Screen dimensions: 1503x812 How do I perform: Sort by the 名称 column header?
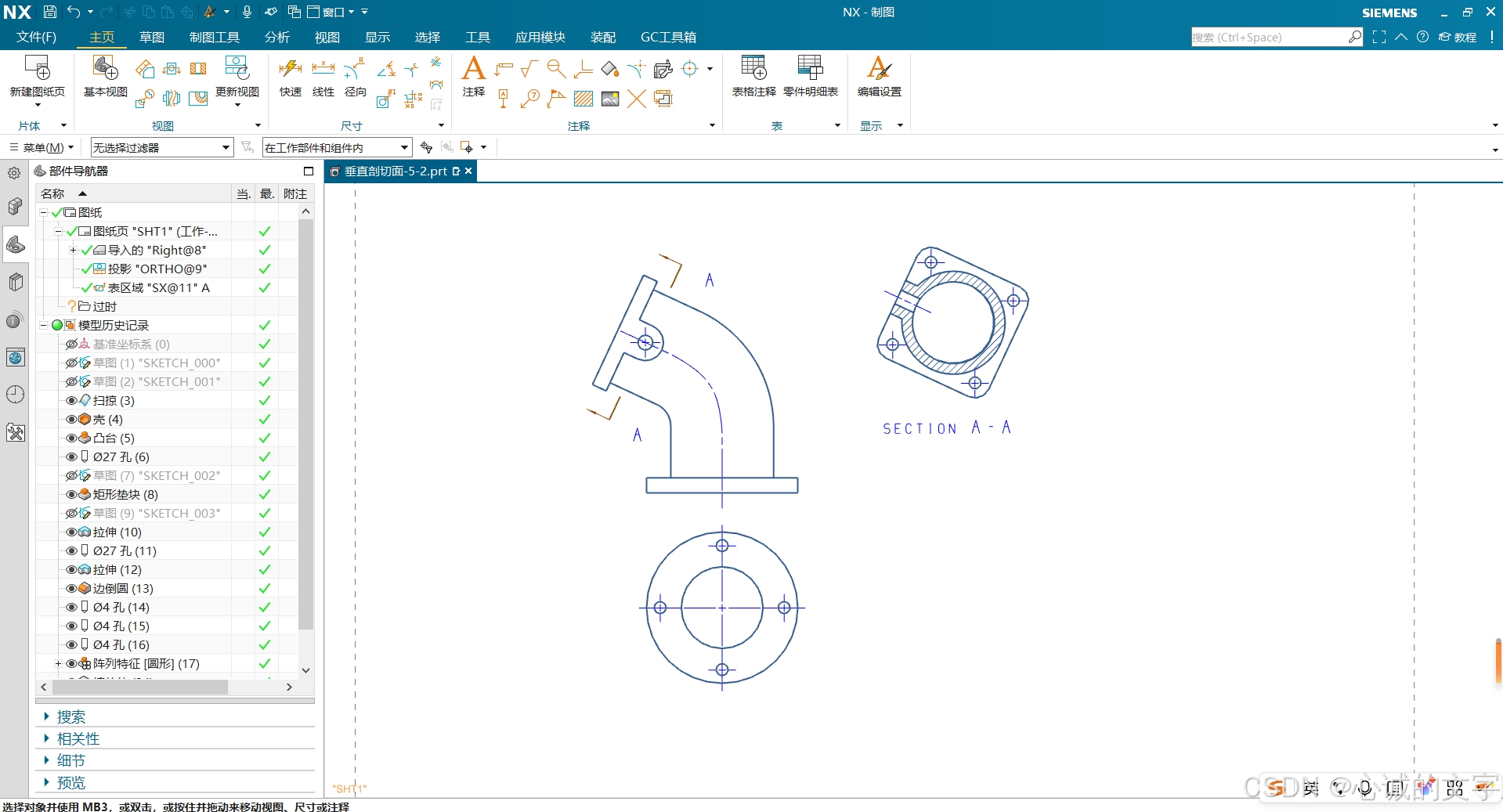[134, 193]
